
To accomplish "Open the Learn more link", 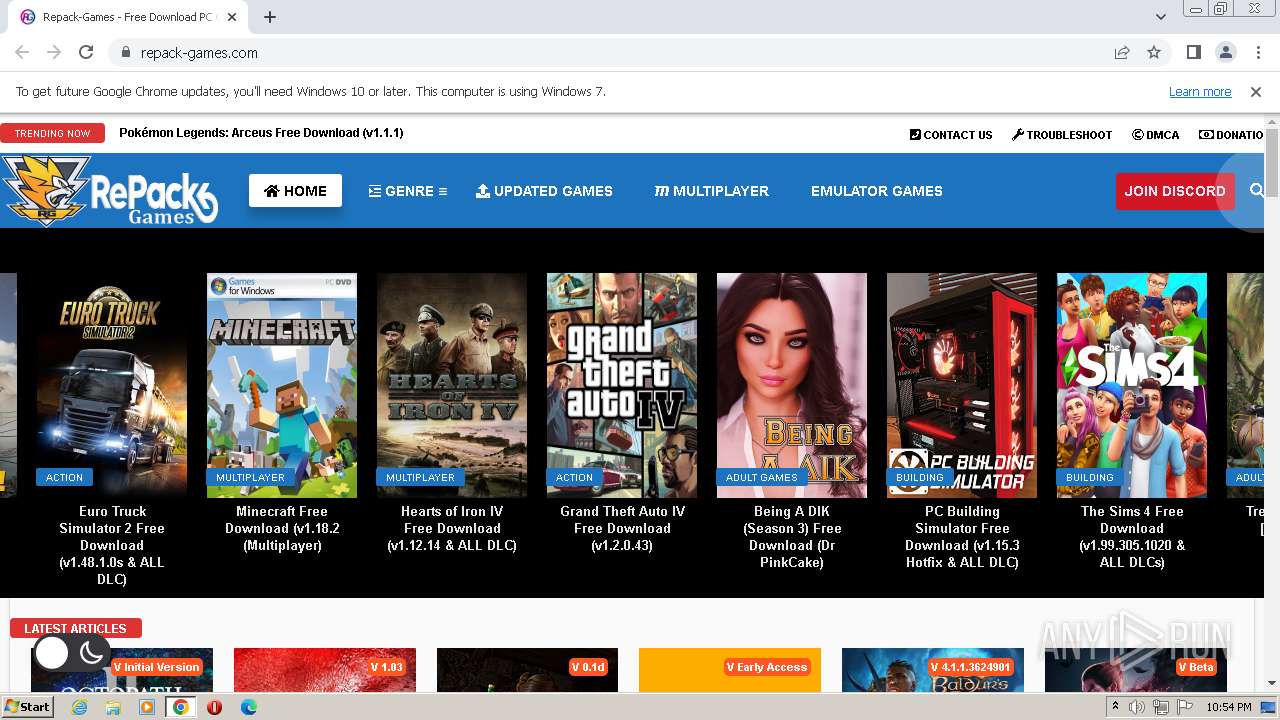I will [1200, 92].
